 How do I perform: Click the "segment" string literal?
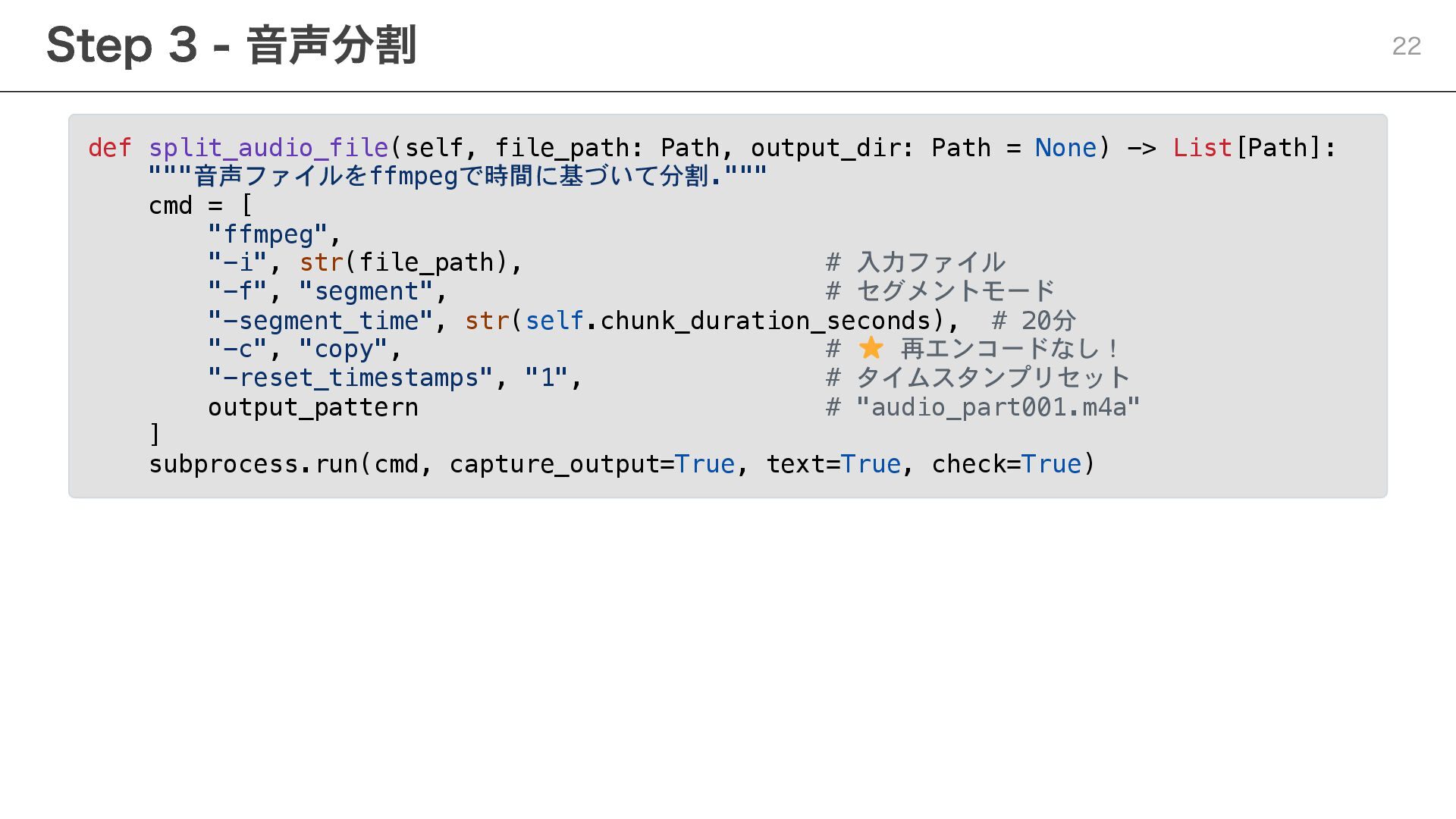point(366,292)
